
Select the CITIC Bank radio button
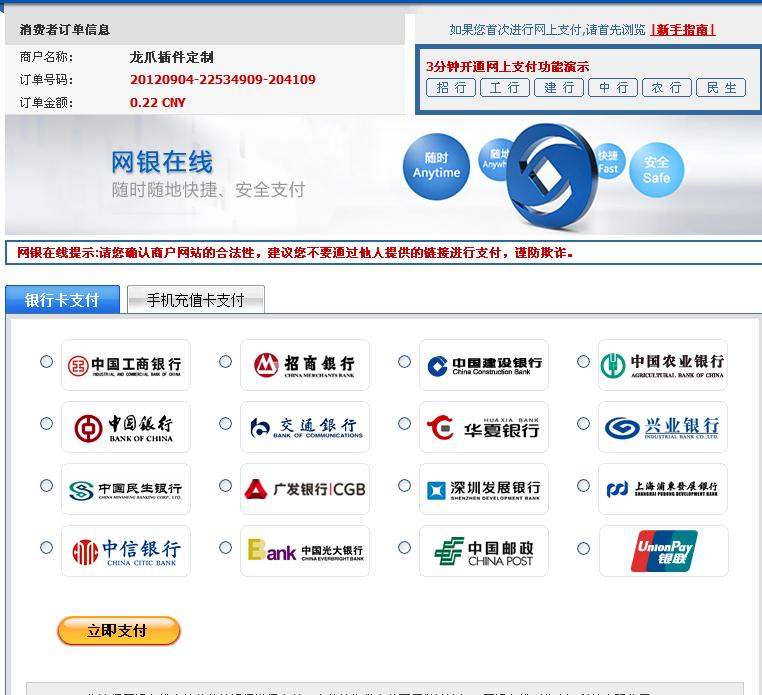tap(47, 548)
